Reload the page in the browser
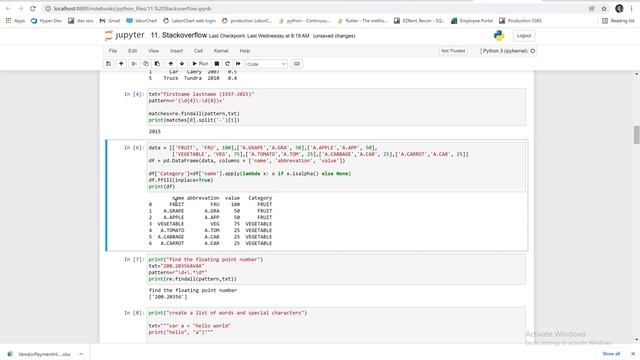 click(x=33, y=8)
